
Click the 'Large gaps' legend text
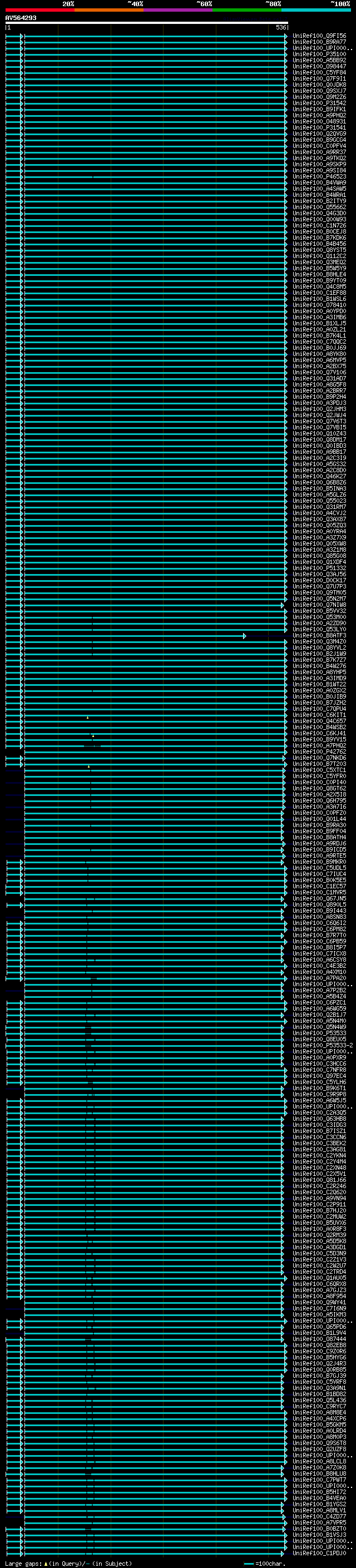pyautogui.click(x=23, y=1564)
